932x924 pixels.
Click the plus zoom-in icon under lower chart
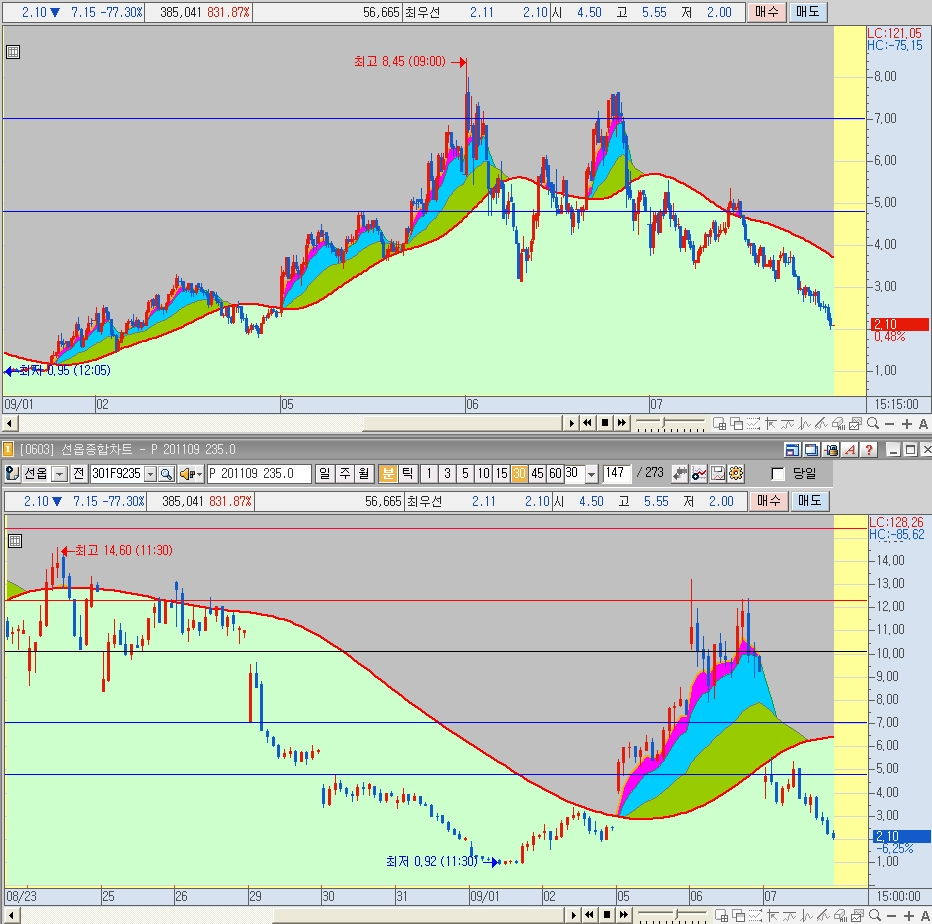click(906, 915)
